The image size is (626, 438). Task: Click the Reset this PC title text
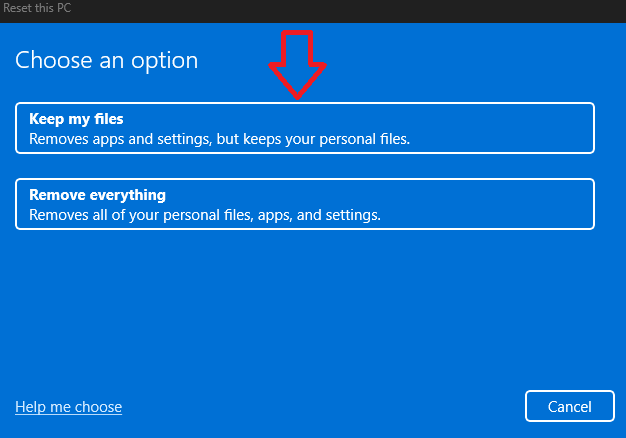(37, 8)
